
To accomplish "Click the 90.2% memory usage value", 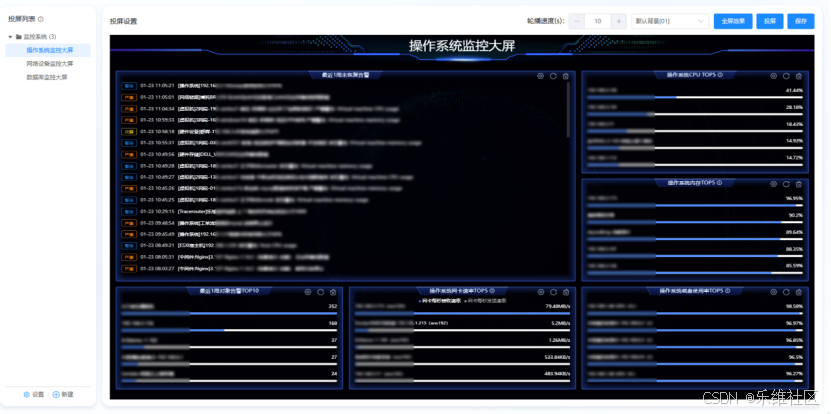I will coord(796,215).
